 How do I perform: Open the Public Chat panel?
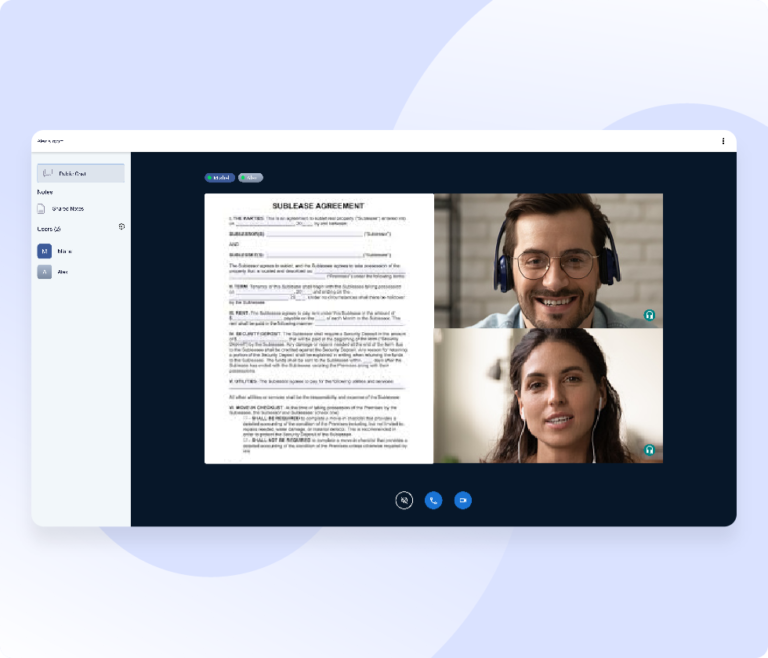pyautogui.click(x=81, y=173)
